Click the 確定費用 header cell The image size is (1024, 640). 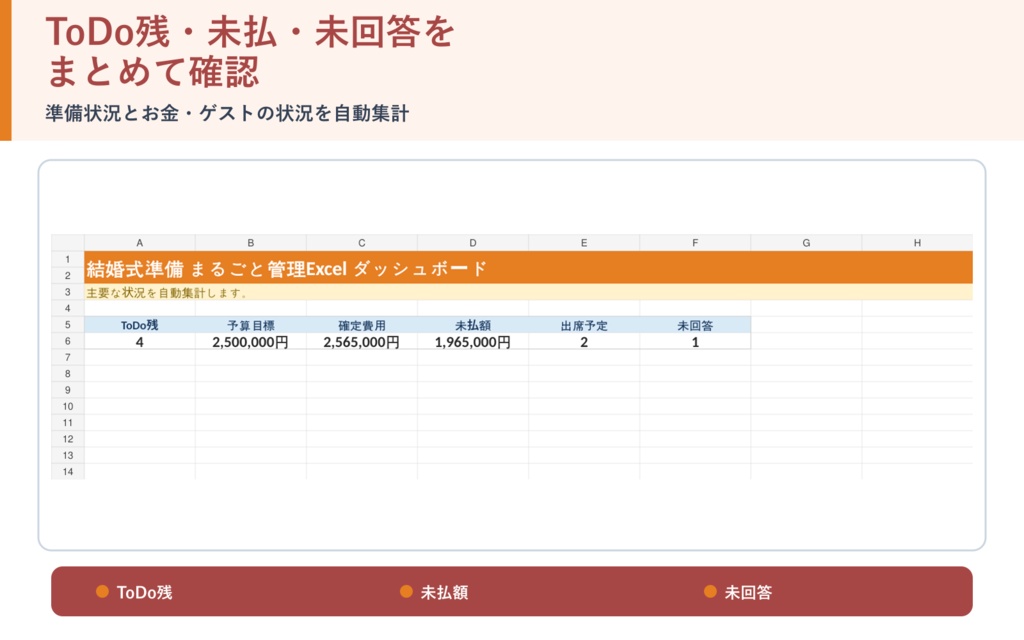point(362,325)
